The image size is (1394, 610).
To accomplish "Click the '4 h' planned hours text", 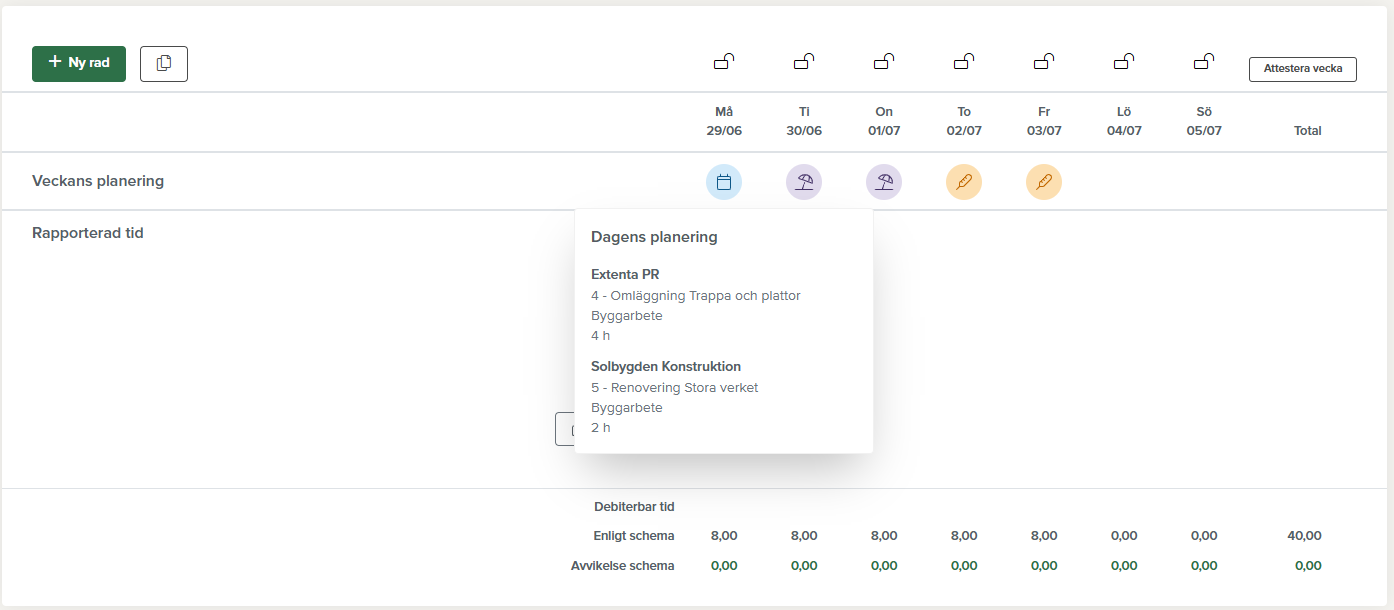I will [600, 335].
